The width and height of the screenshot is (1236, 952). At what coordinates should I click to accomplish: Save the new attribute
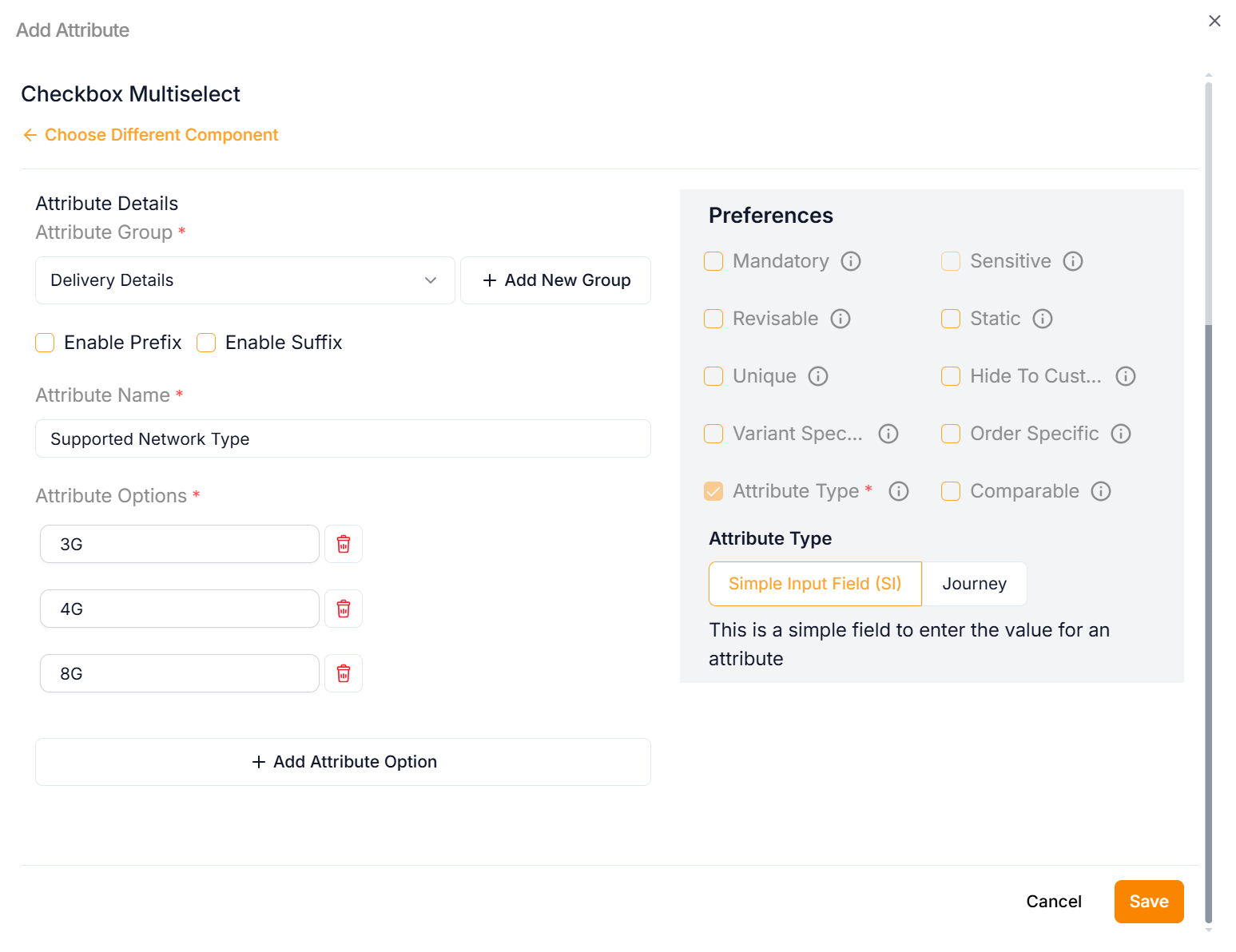pyautogui.click(x=1148, y=902)
